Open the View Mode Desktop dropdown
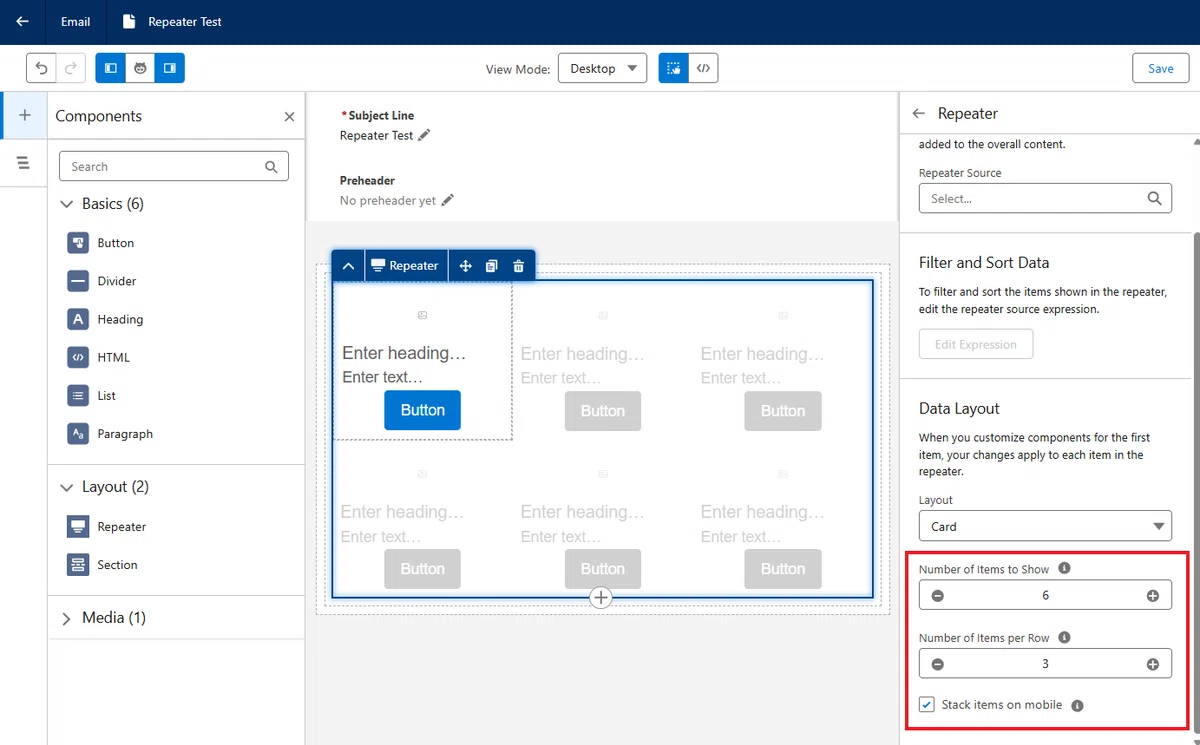This screenshot has width=1200, height=745. tap(602, 68)
